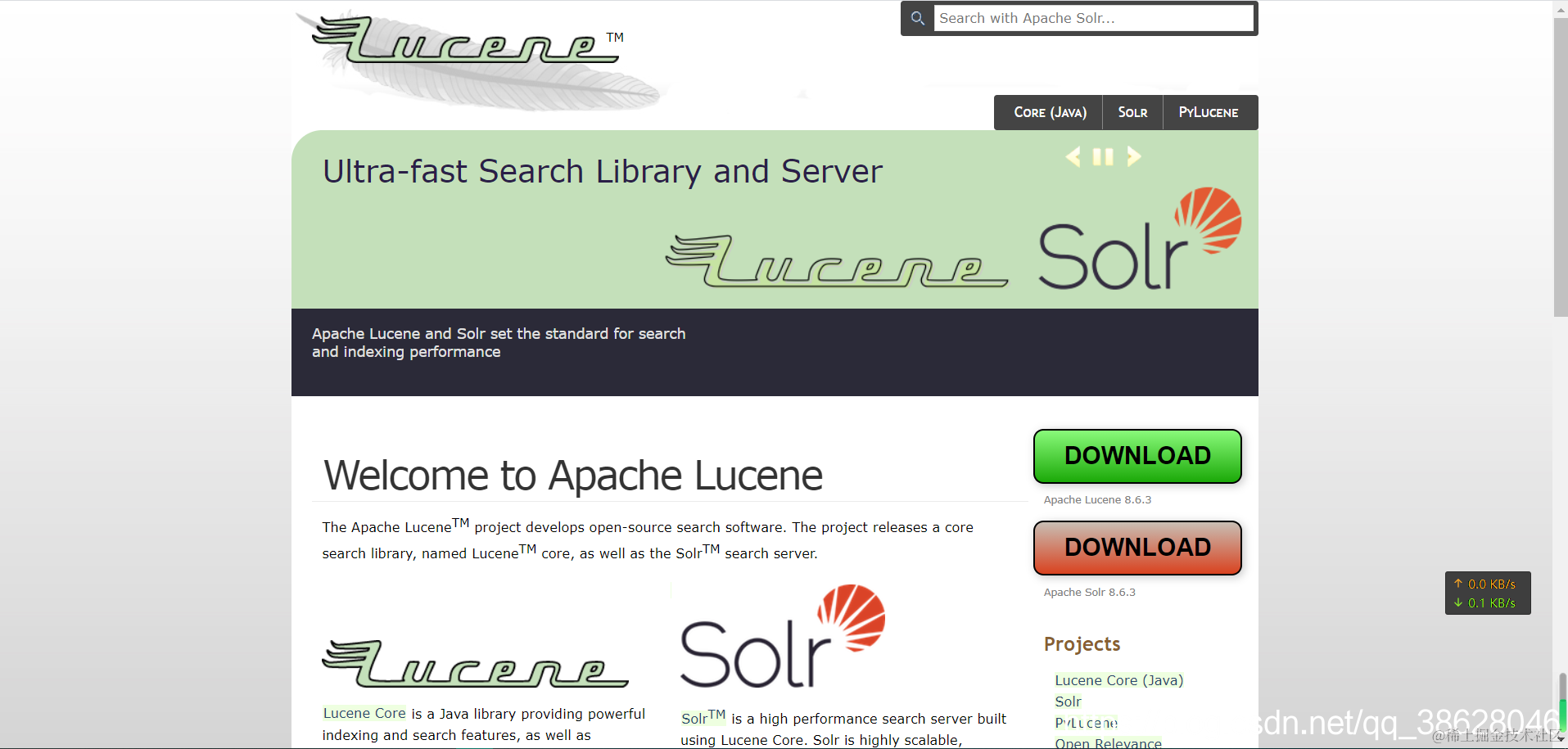Click the Solr logo above Solr description
The image size is (1568, 749).
coord(783,636)
